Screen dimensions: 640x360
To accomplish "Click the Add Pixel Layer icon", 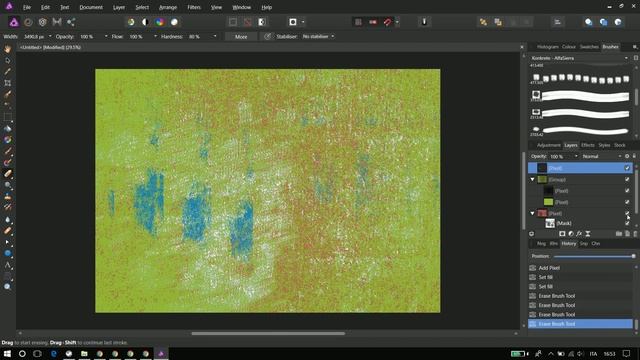I will coord(627,234).
